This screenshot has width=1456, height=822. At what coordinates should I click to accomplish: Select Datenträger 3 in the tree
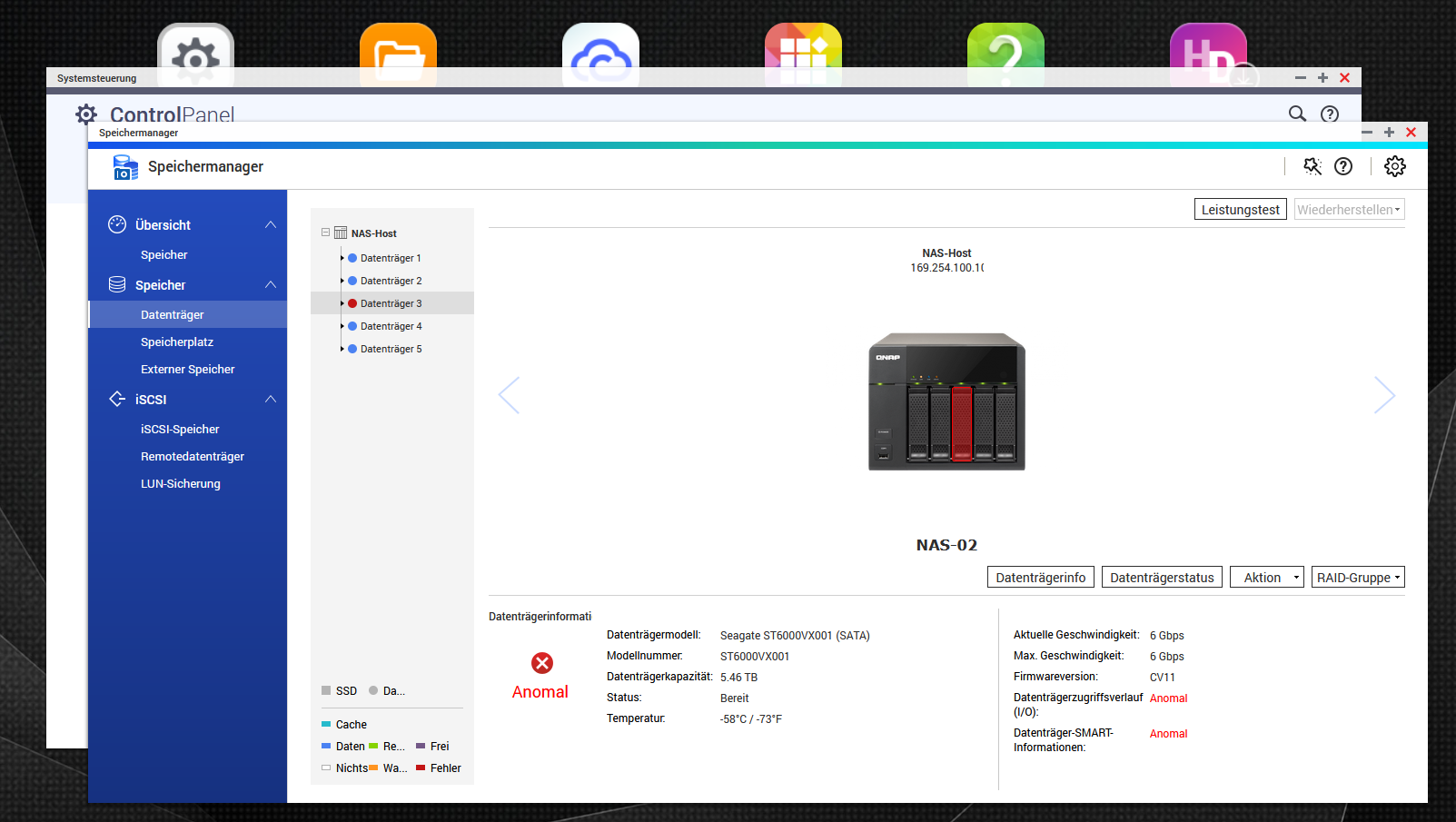(x=392, y=303)
